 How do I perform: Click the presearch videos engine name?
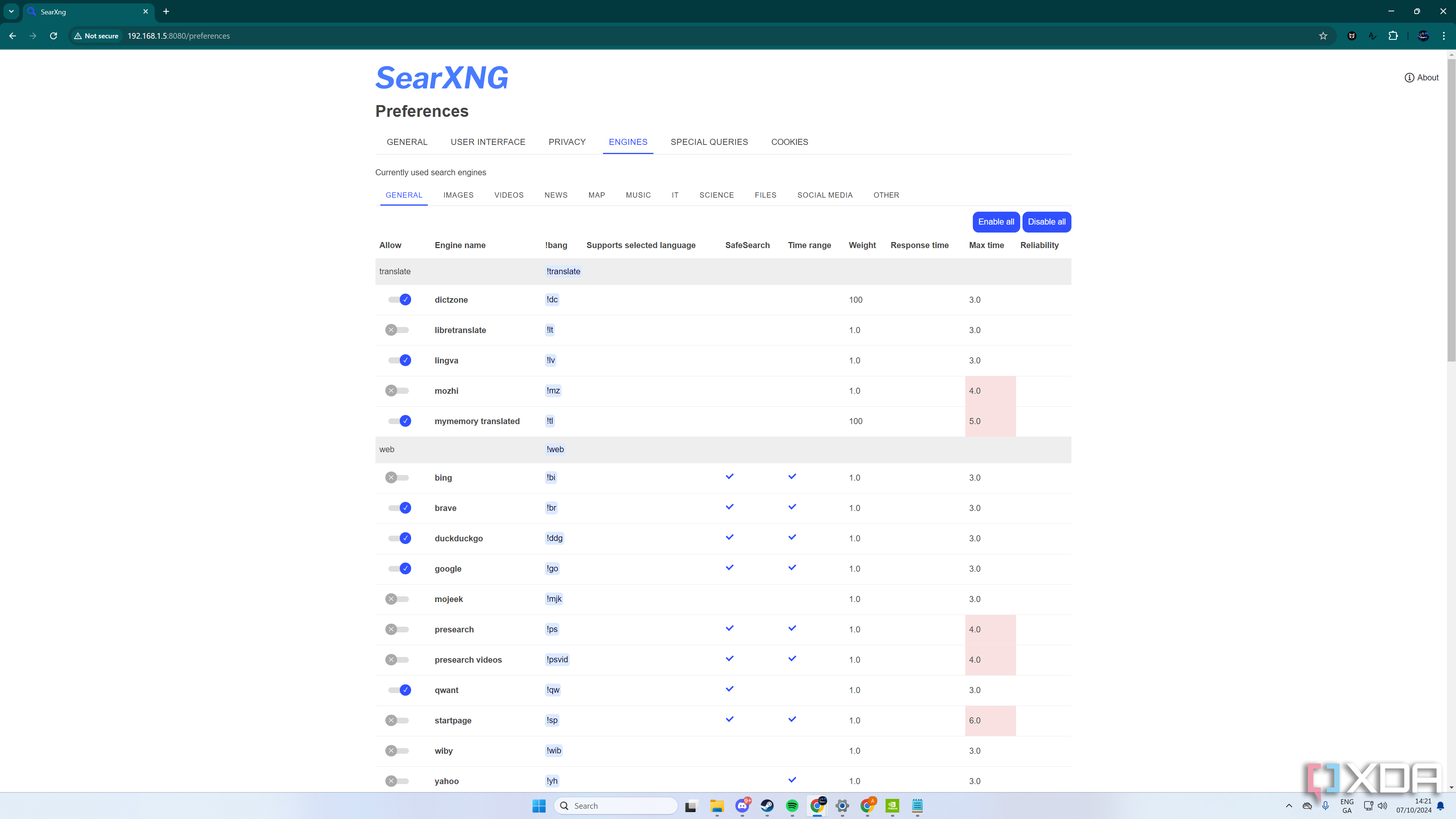(x=468, y=660)
